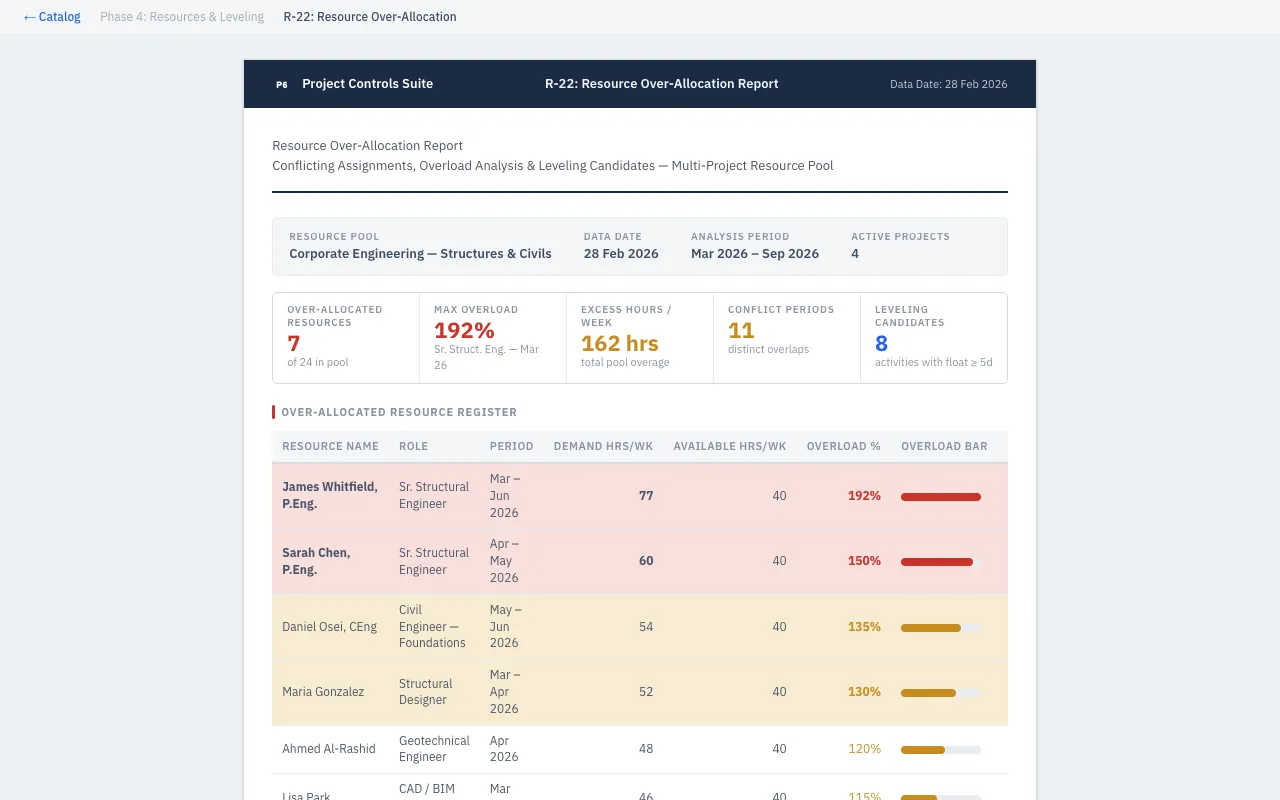
Task: Click Daniel Osei's 135% overload value
Action: 864,627
